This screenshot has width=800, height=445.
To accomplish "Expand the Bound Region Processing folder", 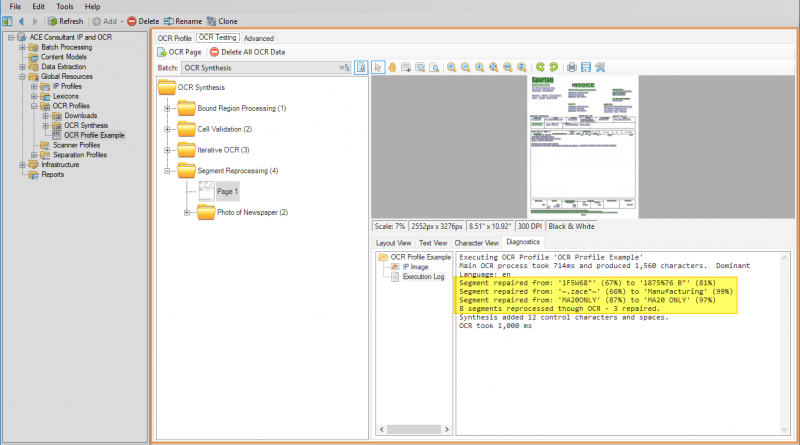I will pyautogui.click(x=168, y=108).
